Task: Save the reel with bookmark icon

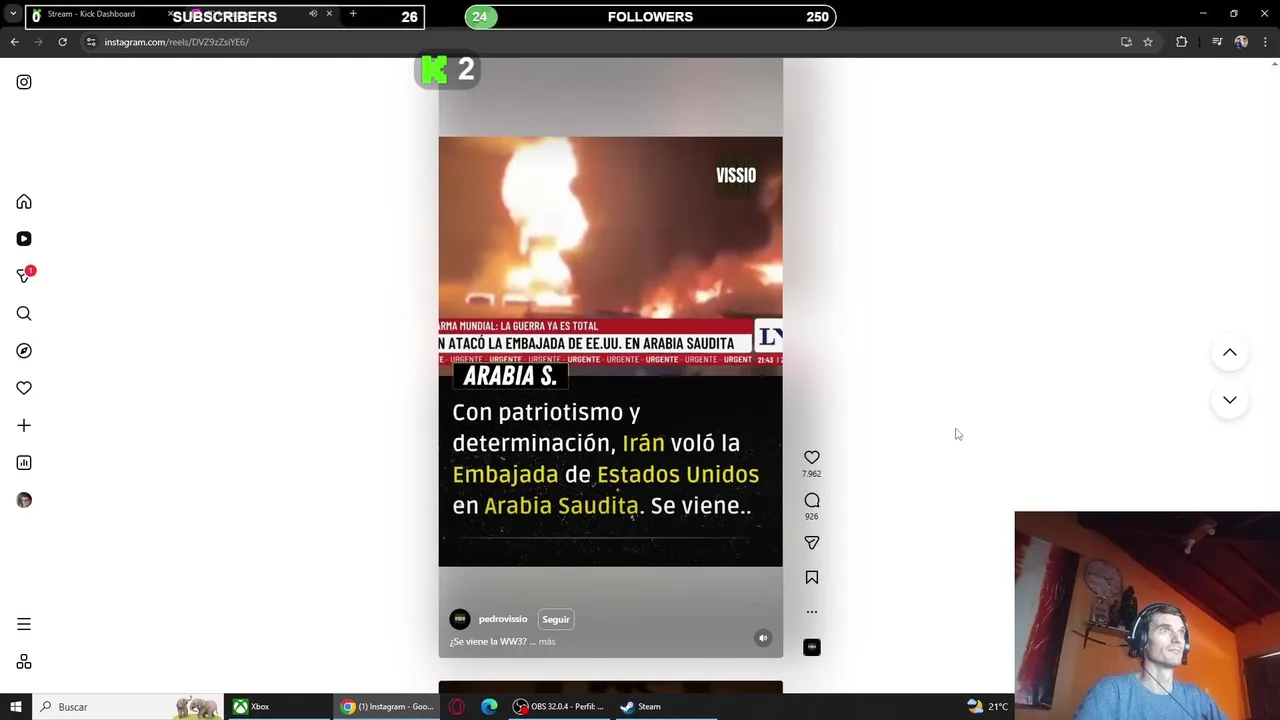Action: click(812, 577)
